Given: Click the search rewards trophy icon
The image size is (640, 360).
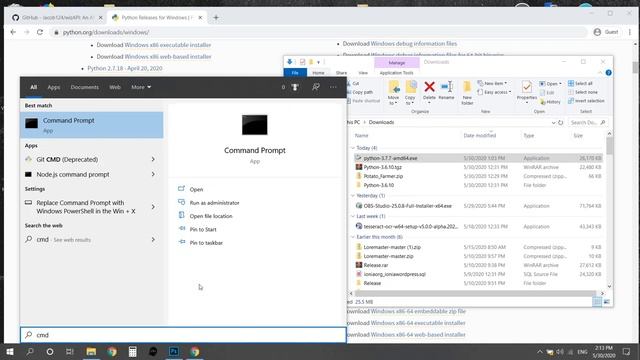Looking at the screenshot, I should point(295,87).
